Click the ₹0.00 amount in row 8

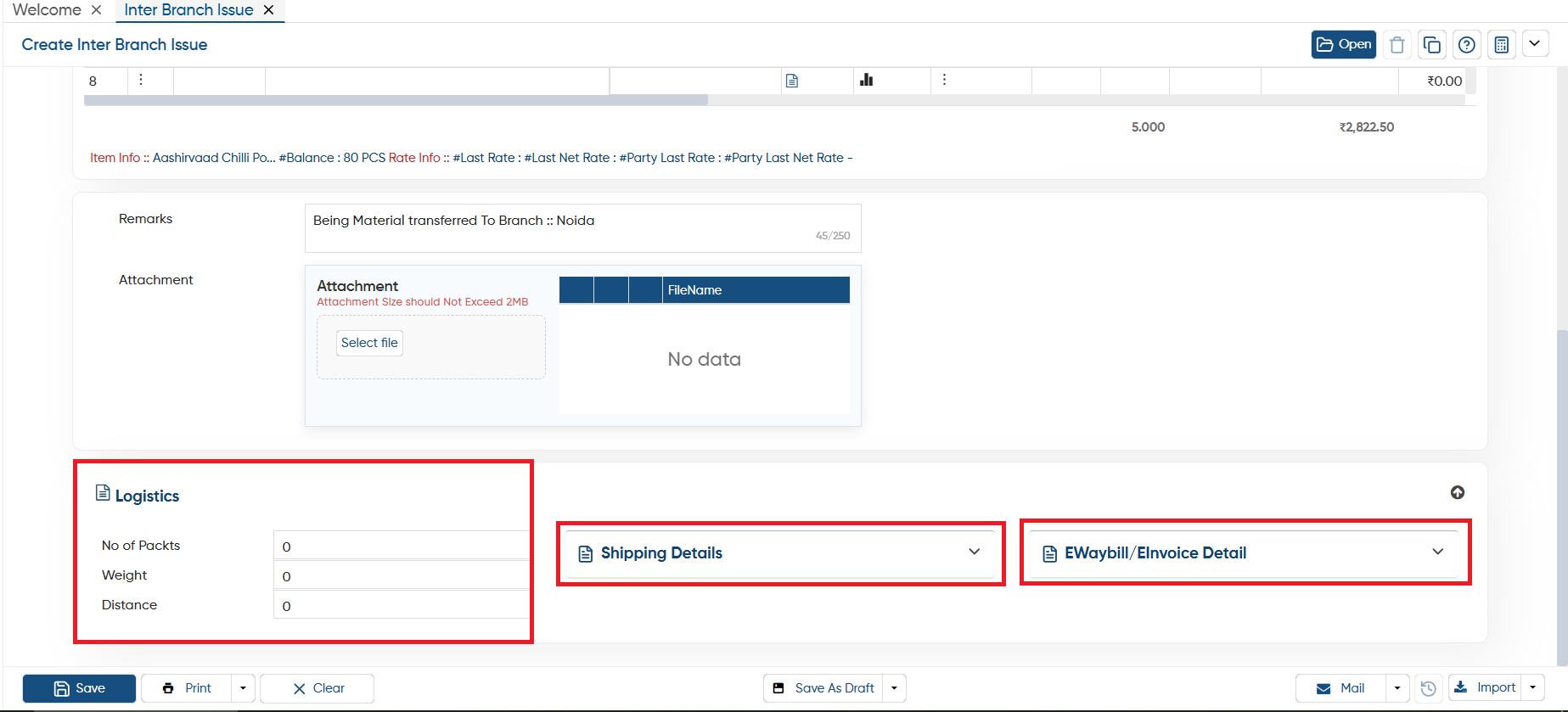tap(1444, 81)
